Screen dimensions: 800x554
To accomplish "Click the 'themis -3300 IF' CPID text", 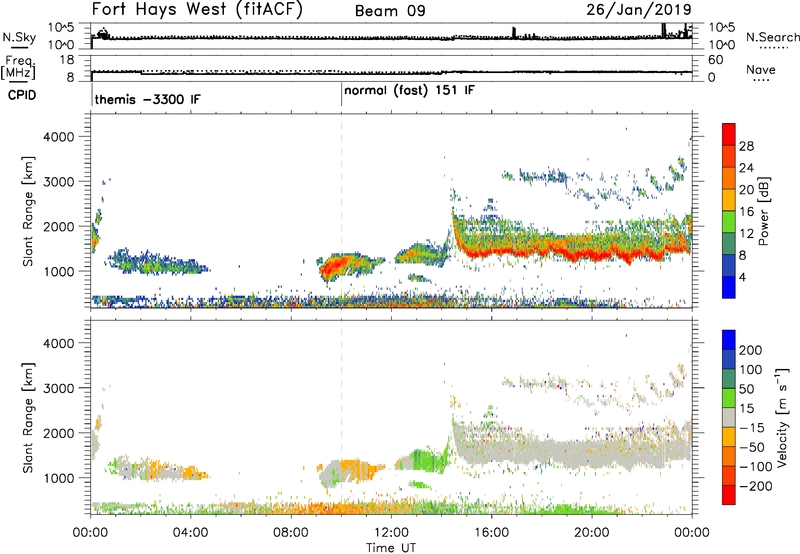I will point(147,99).
